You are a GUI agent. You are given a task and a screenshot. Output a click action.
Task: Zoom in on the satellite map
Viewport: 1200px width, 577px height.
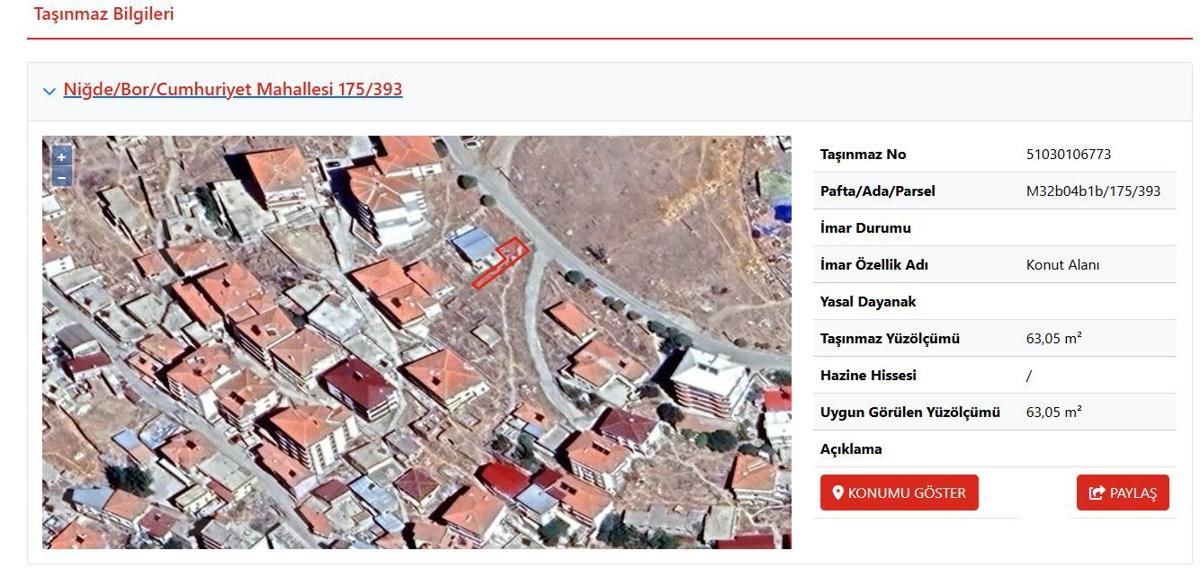click(61, 156)
